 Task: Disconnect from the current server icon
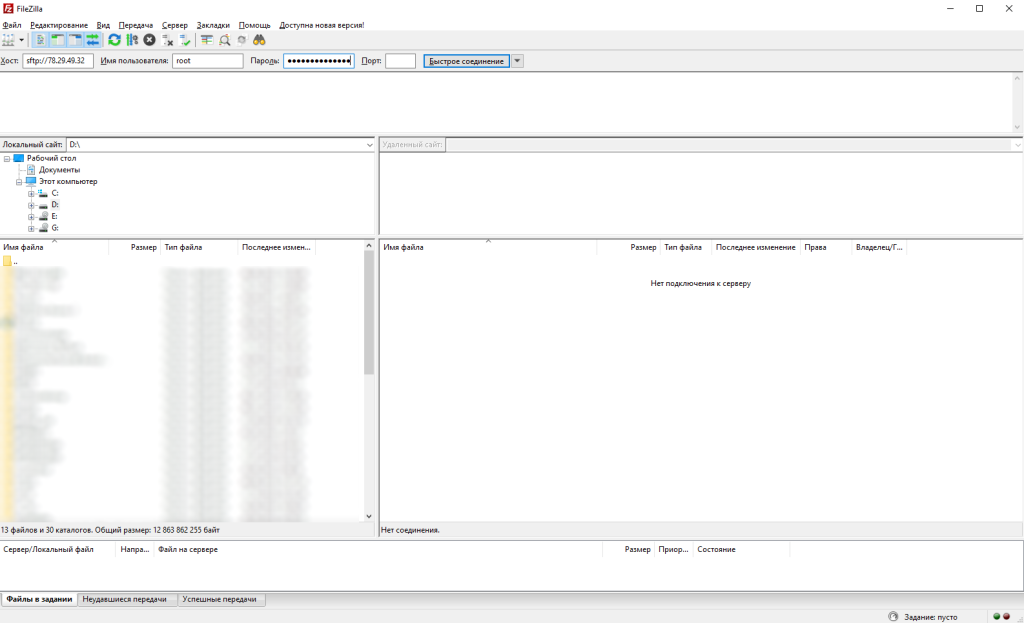(x=168, y=40)
